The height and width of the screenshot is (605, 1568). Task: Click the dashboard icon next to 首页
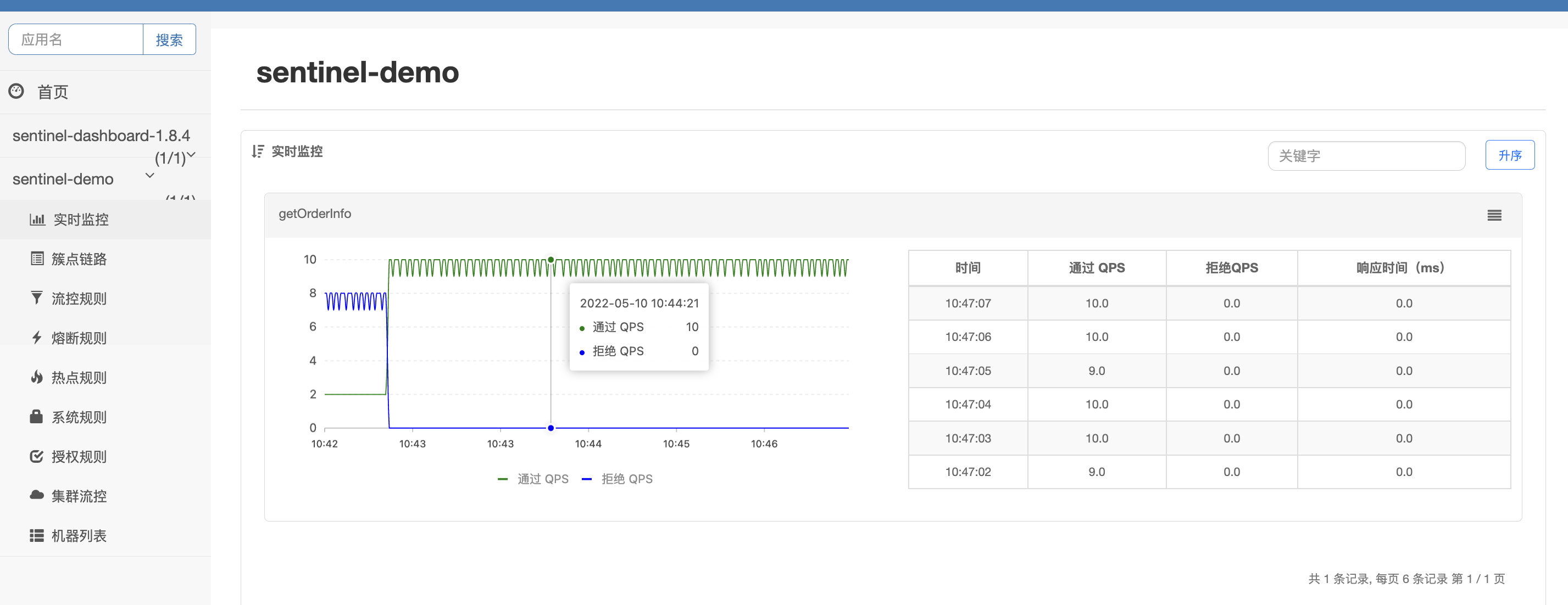[x=16, y=91]
